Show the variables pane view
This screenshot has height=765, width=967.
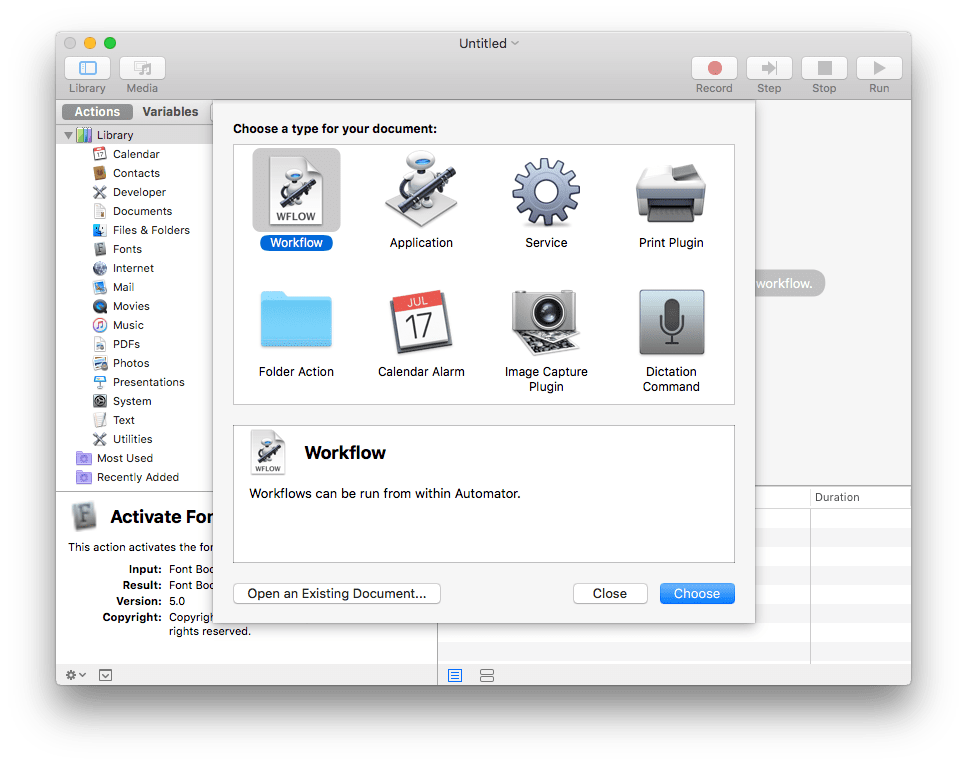click(487, 676)
